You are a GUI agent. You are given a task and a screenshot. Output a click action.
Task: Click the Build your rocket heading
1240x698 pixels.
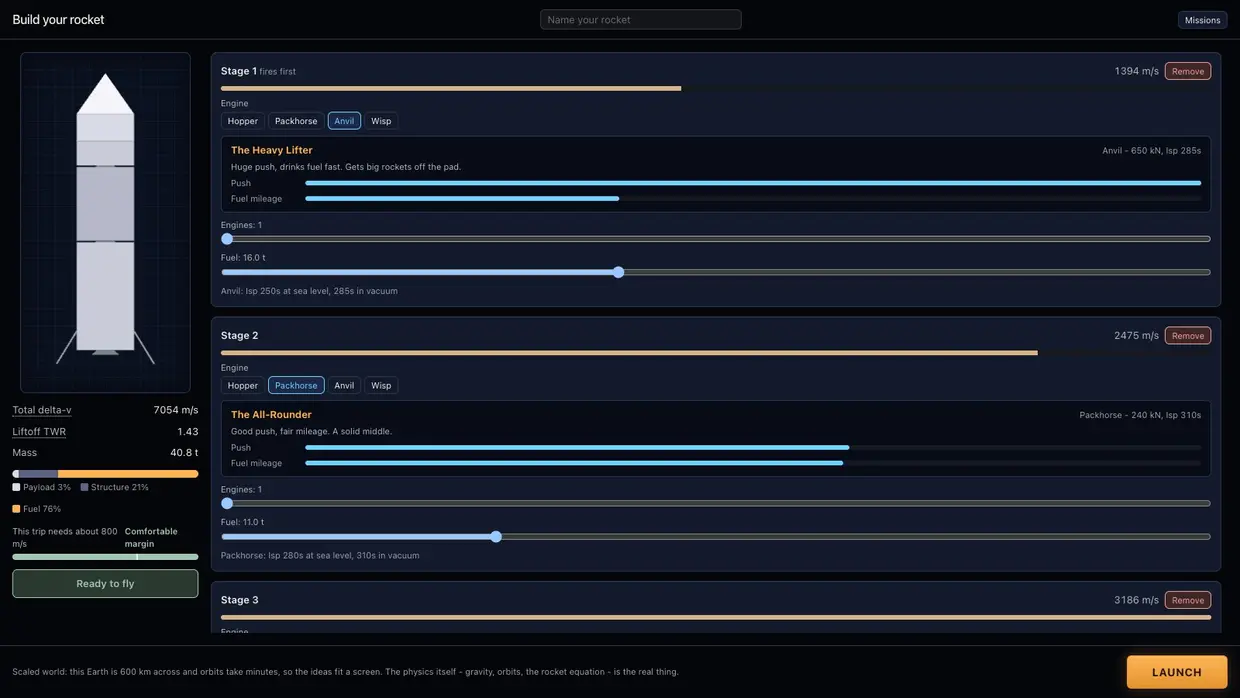tap(59, 20)
